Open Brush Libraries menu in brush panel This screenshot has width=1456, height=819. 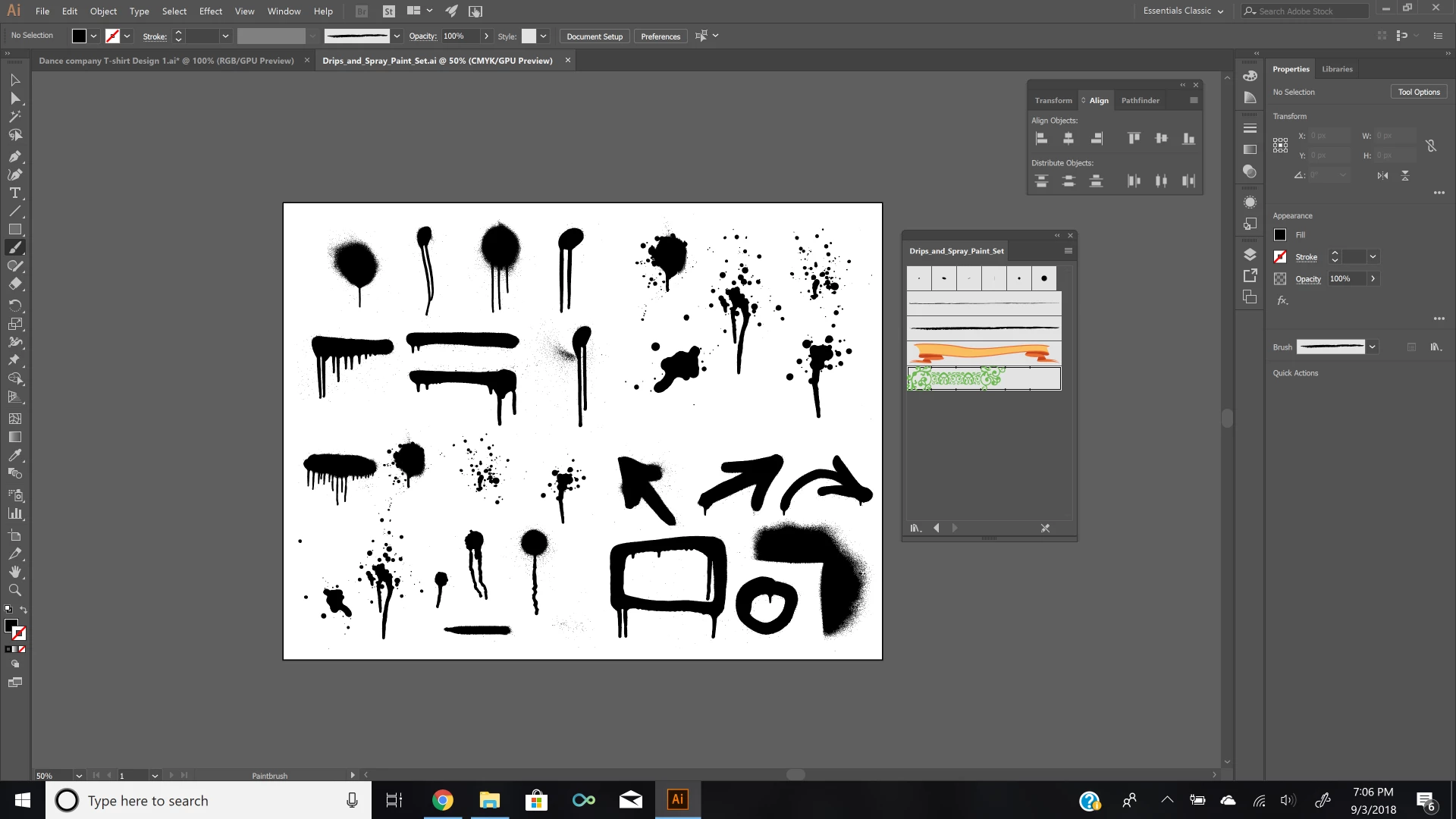(915, 528)
